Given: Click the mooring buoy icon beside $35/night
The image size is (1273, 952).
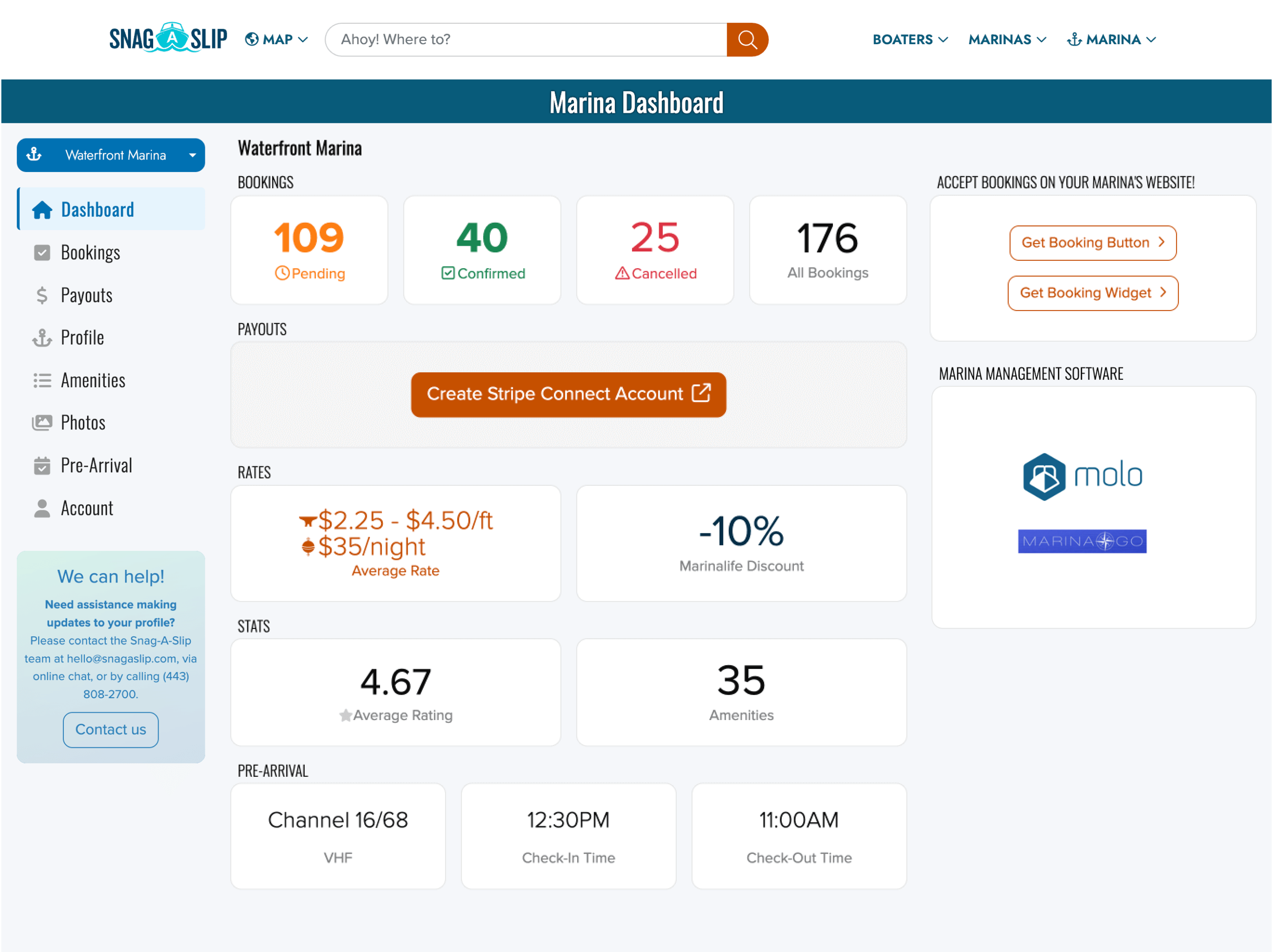Looking at the screenshot, I should pos(308,546).
